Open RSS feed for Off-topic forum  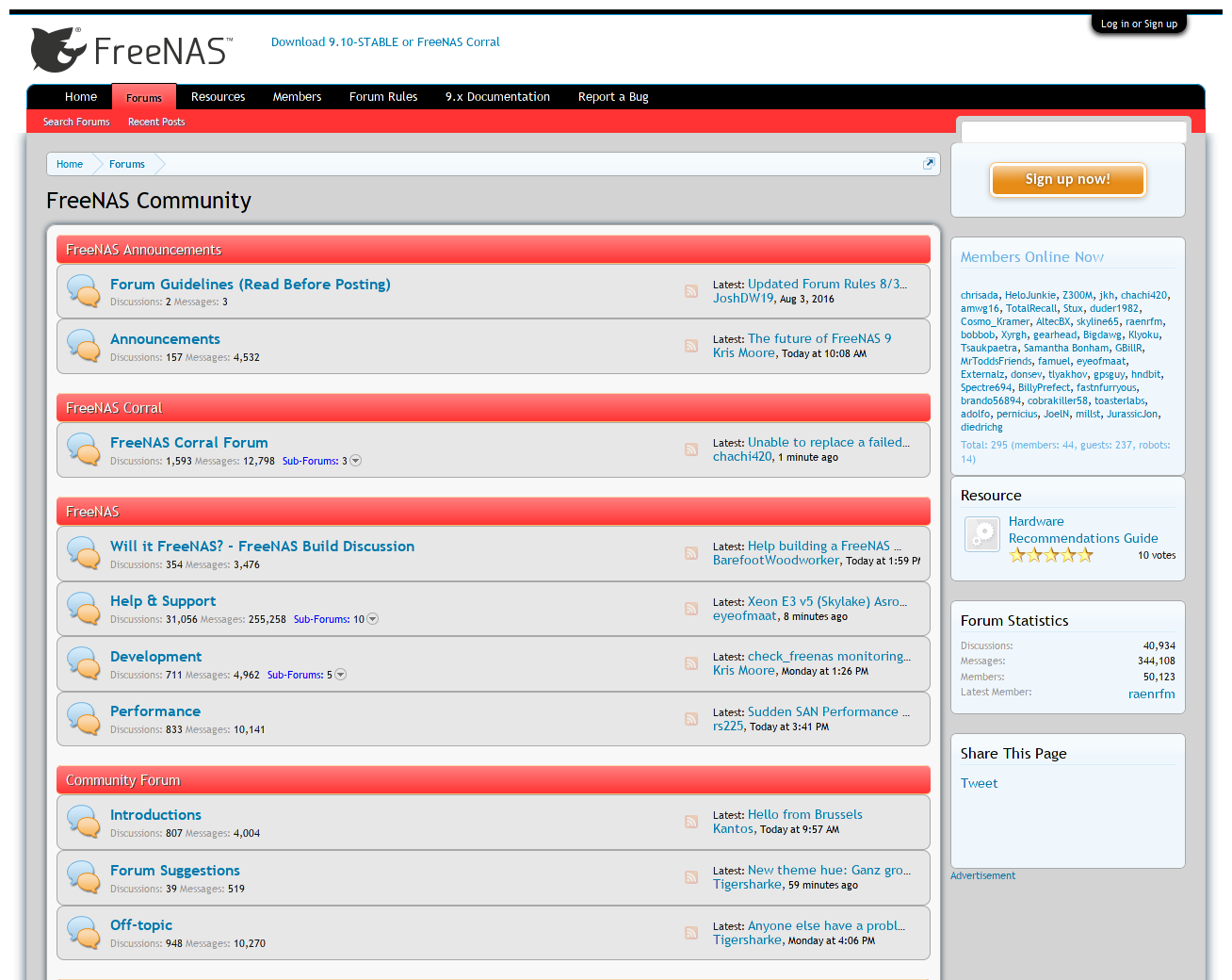691,933
